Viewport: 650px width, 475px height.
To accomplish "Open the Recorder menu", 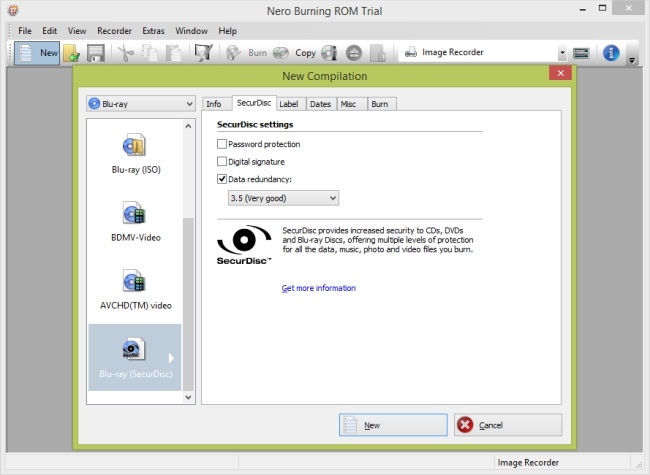I will tap(114, 31).
